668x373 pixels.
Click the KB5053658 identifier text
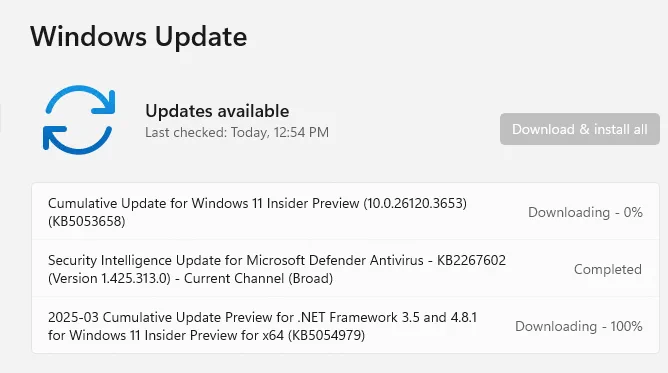coord(86,221)
